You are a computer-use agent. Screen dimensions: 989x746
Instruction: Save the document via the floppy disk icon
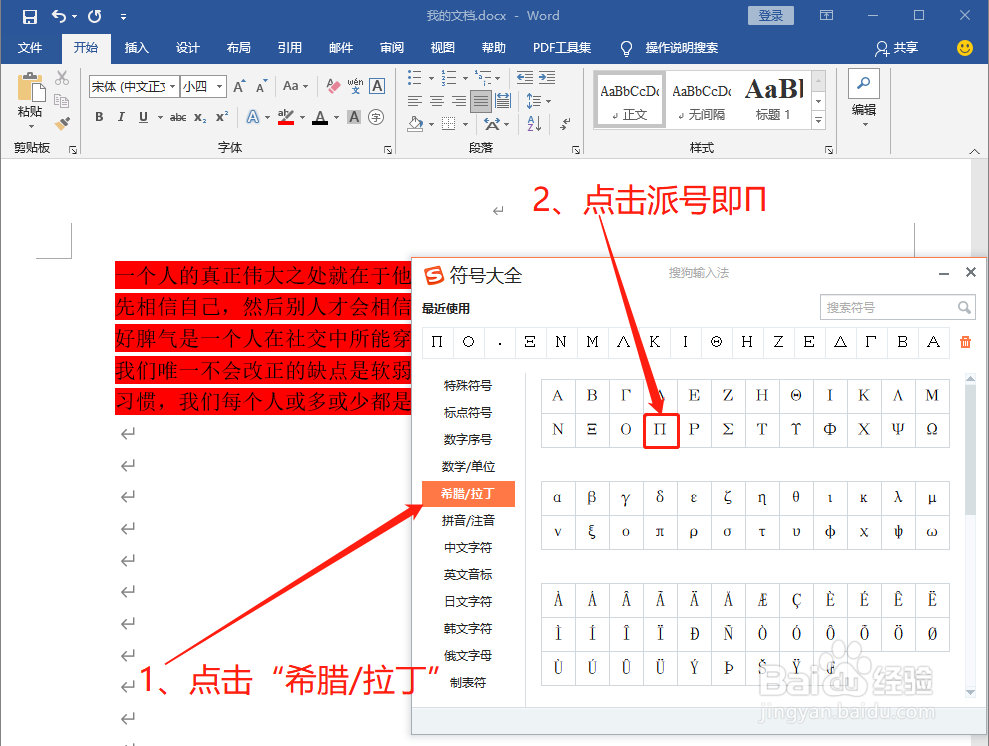click(x=30, y=16)
